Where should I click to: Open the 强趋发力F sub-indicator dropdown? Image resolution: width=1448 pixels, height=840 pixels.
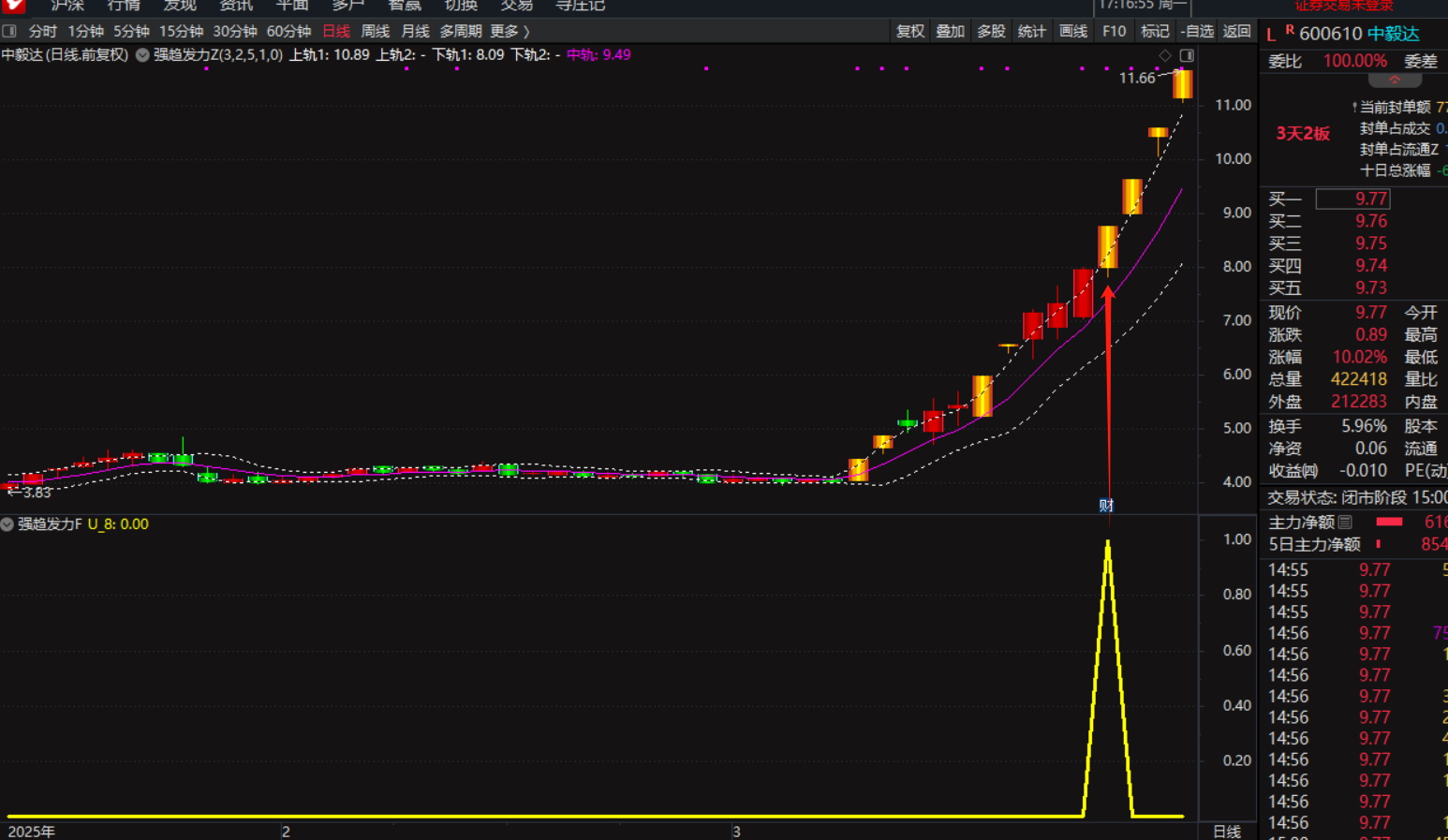click(7, 524)
